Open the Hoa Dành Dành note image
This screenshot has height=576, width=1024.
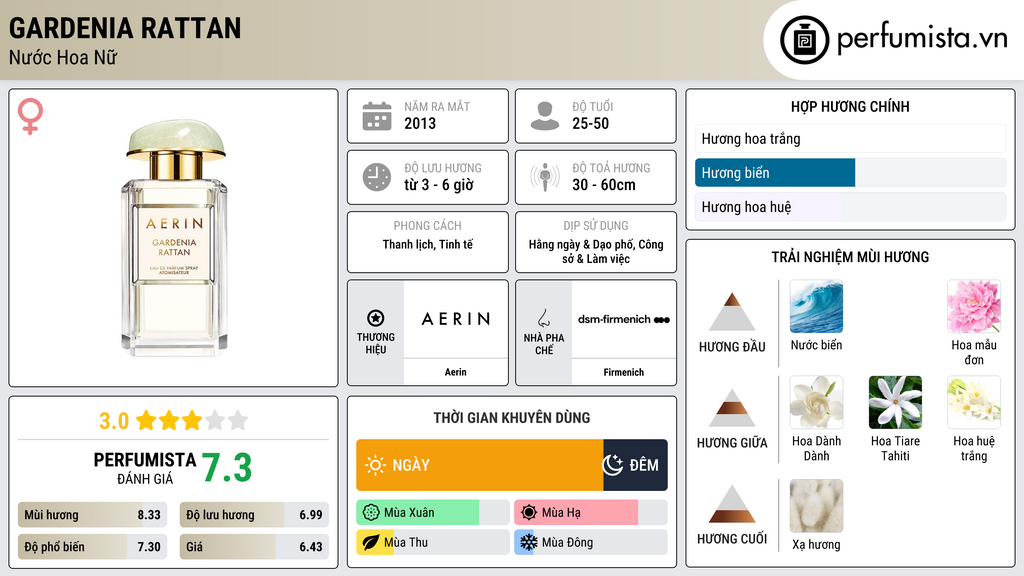coord(816,403)
